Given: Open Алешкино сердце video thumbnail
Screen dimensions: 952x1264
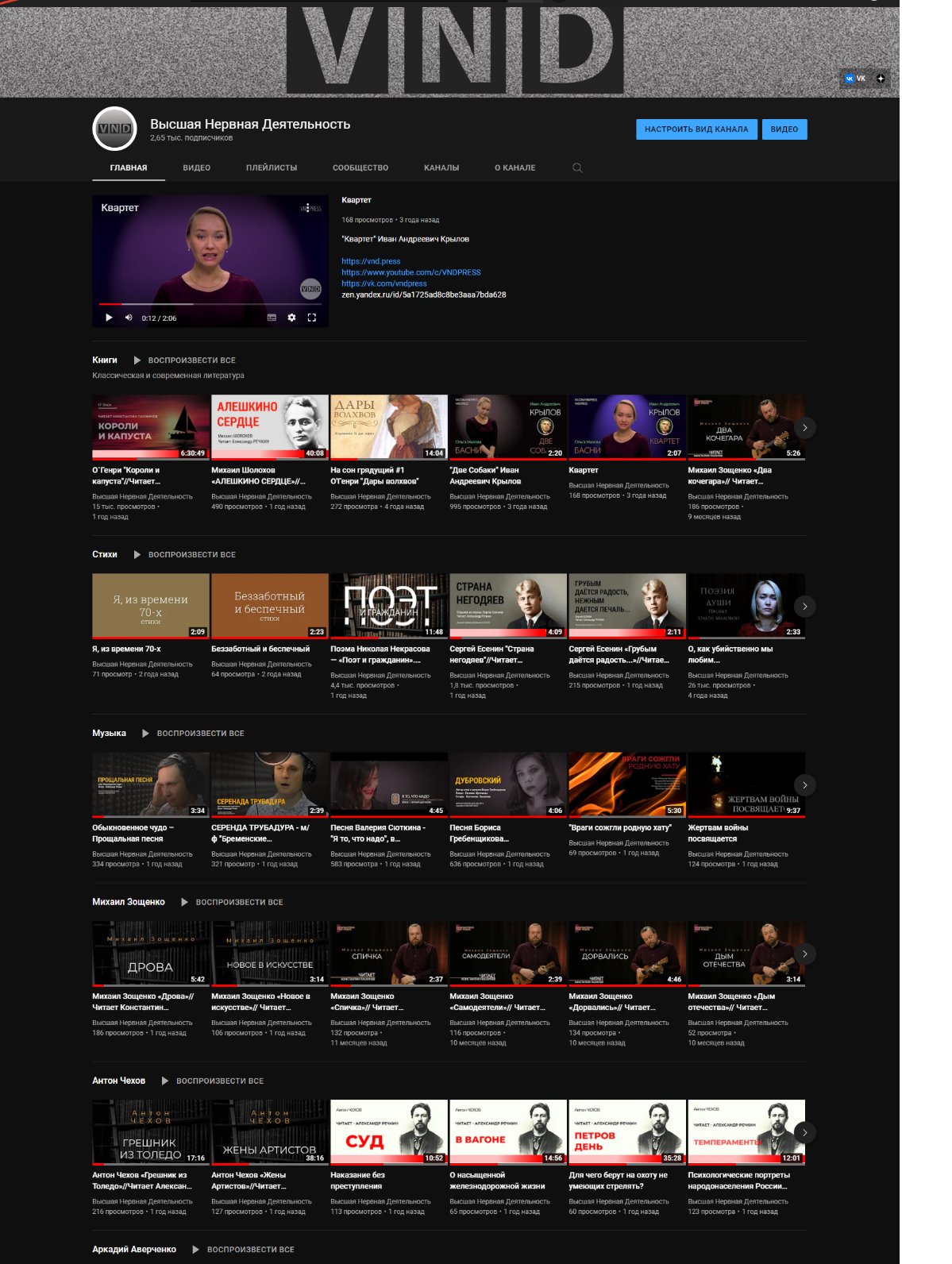Looking at the screenshot, I should (x=270, y=427).
